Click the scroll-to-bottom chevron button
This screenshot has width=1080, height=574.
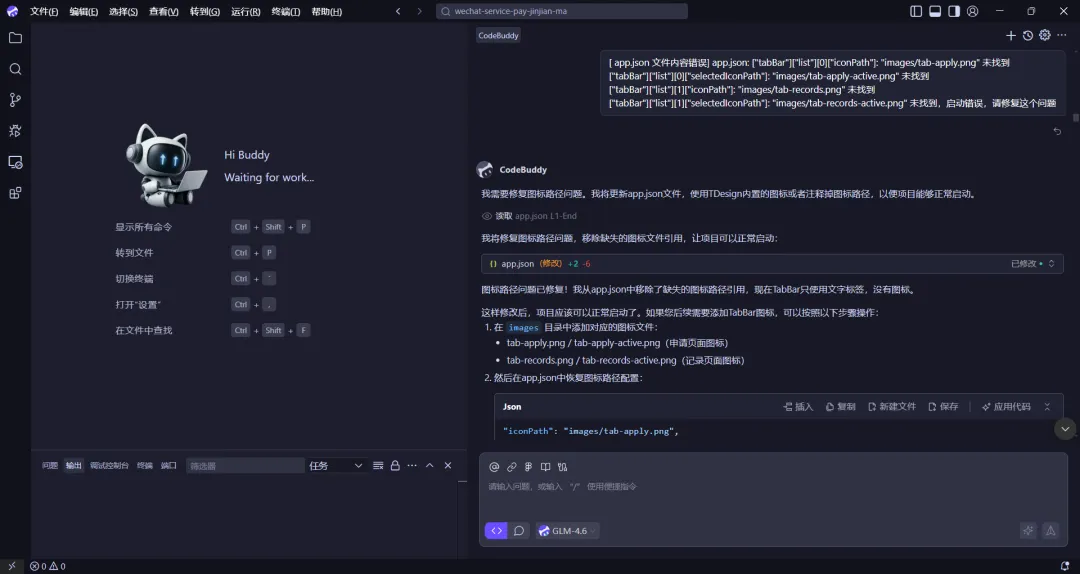(1065, 429)
